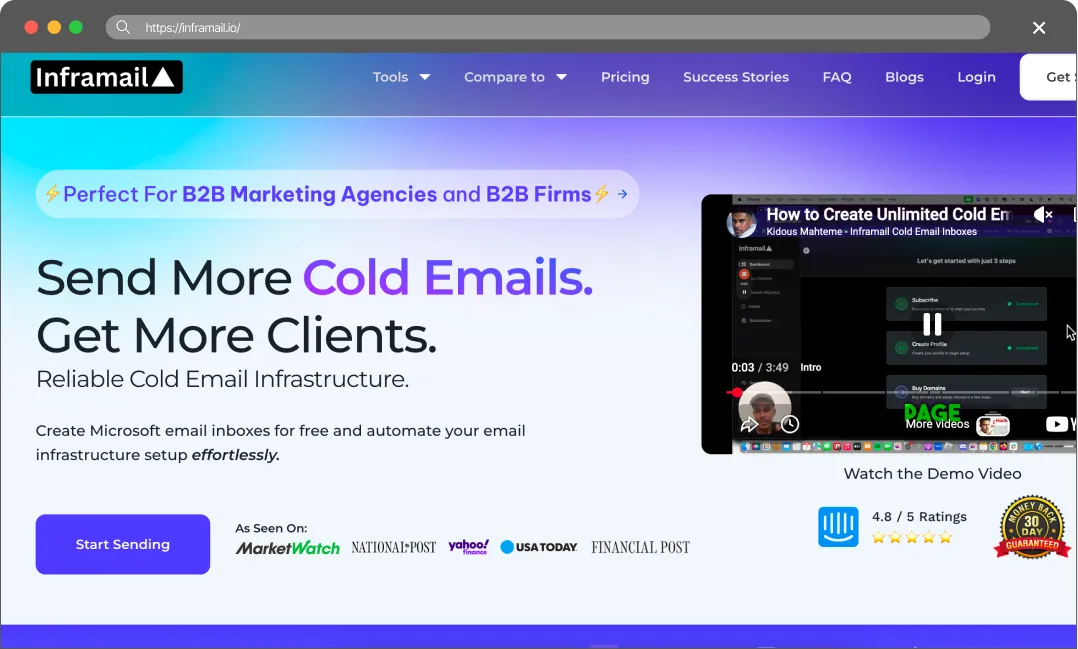Open Success Stories
This screenshot has height=649, width=1078.
click(736, 77)
